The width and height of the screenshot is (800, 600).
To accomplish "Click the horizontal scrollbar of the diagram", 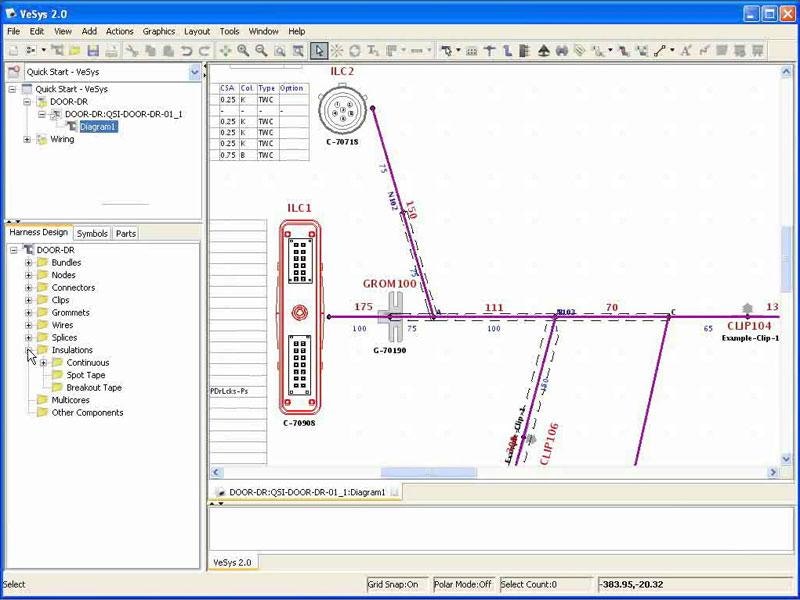I will (429, 473).
